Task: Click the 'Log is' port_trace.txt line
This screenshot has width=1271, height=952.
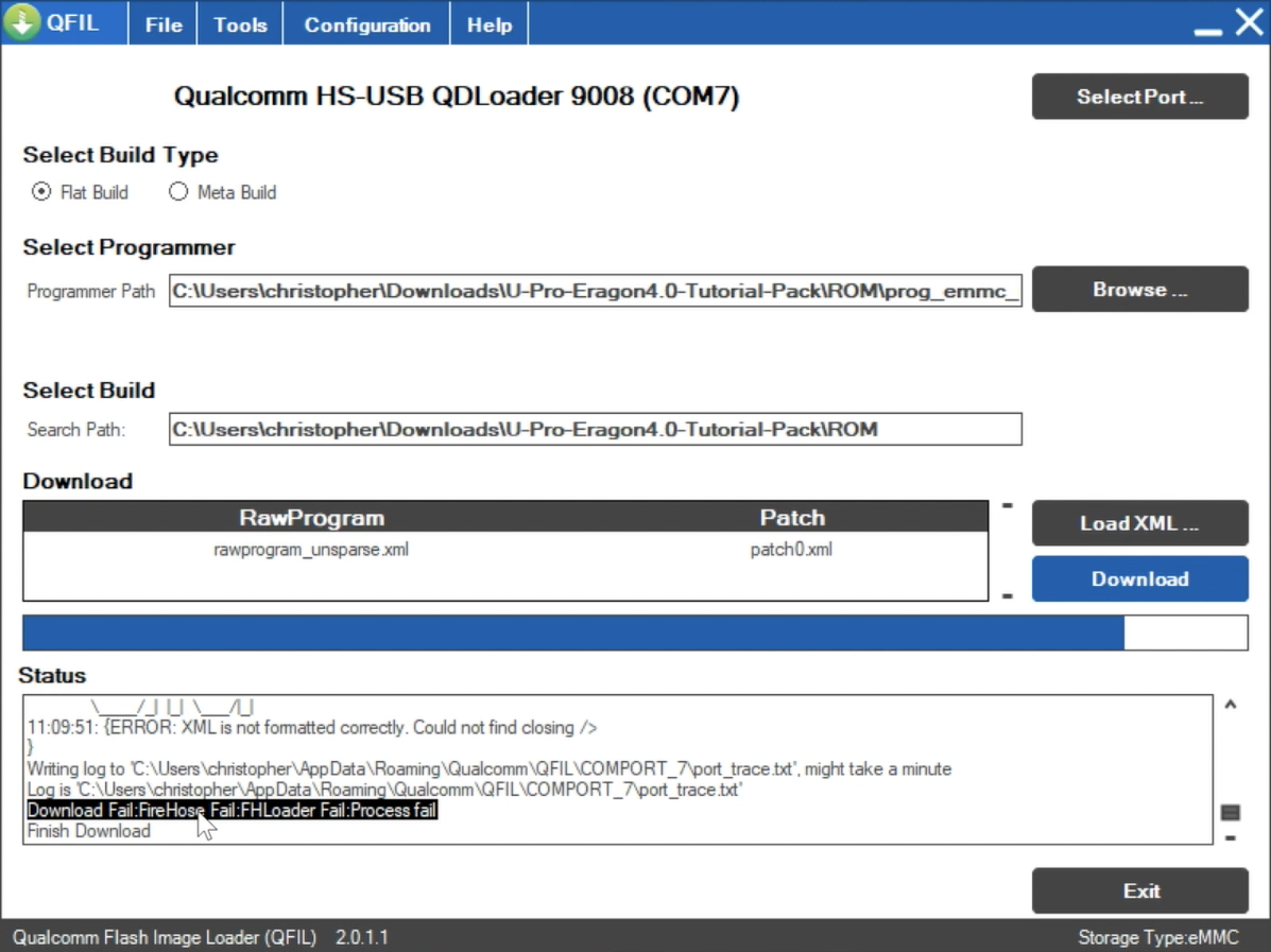Action: click(384, 790)
